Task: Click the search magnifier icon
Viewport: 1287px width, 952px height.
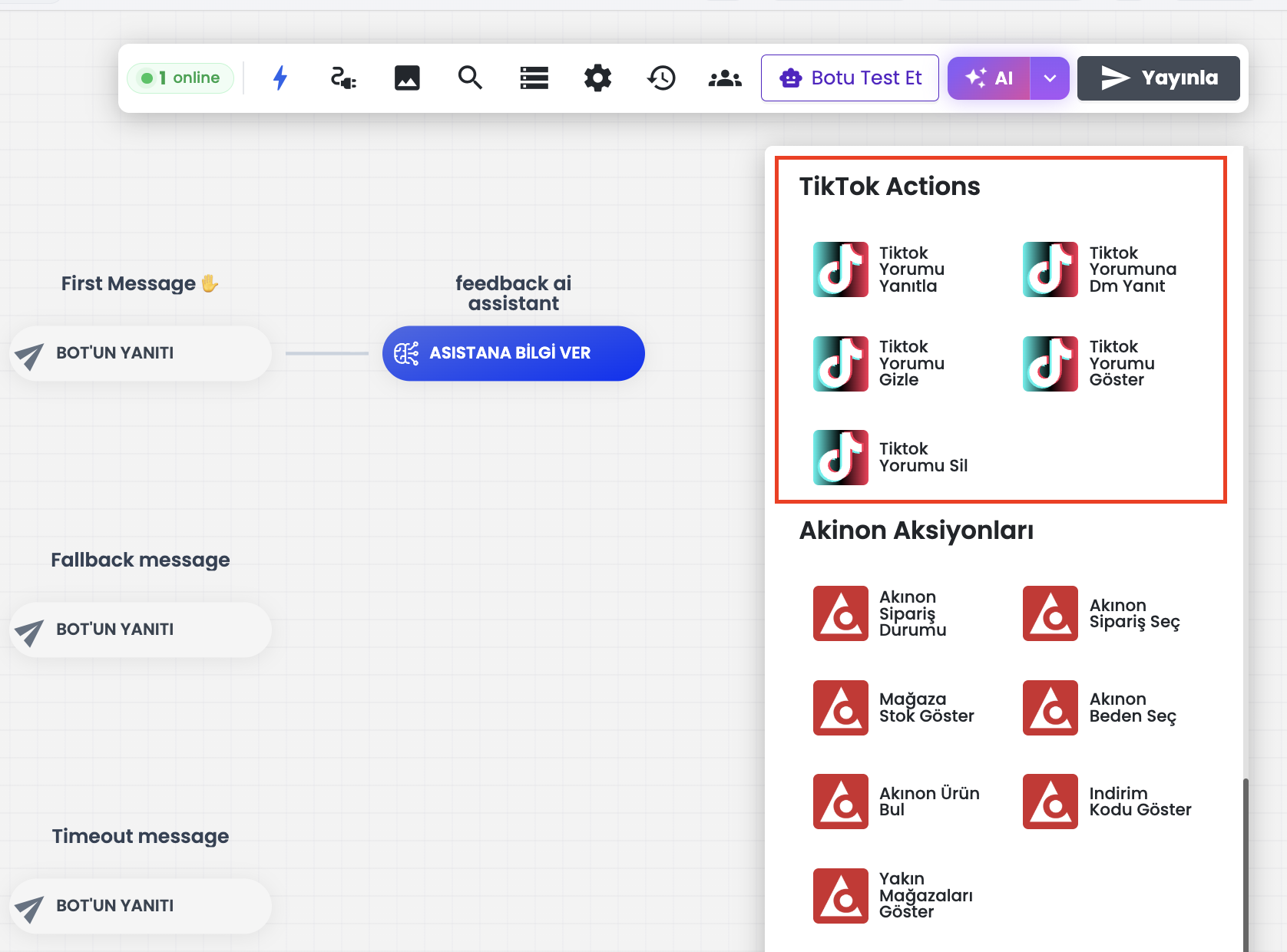Action: 470,78
